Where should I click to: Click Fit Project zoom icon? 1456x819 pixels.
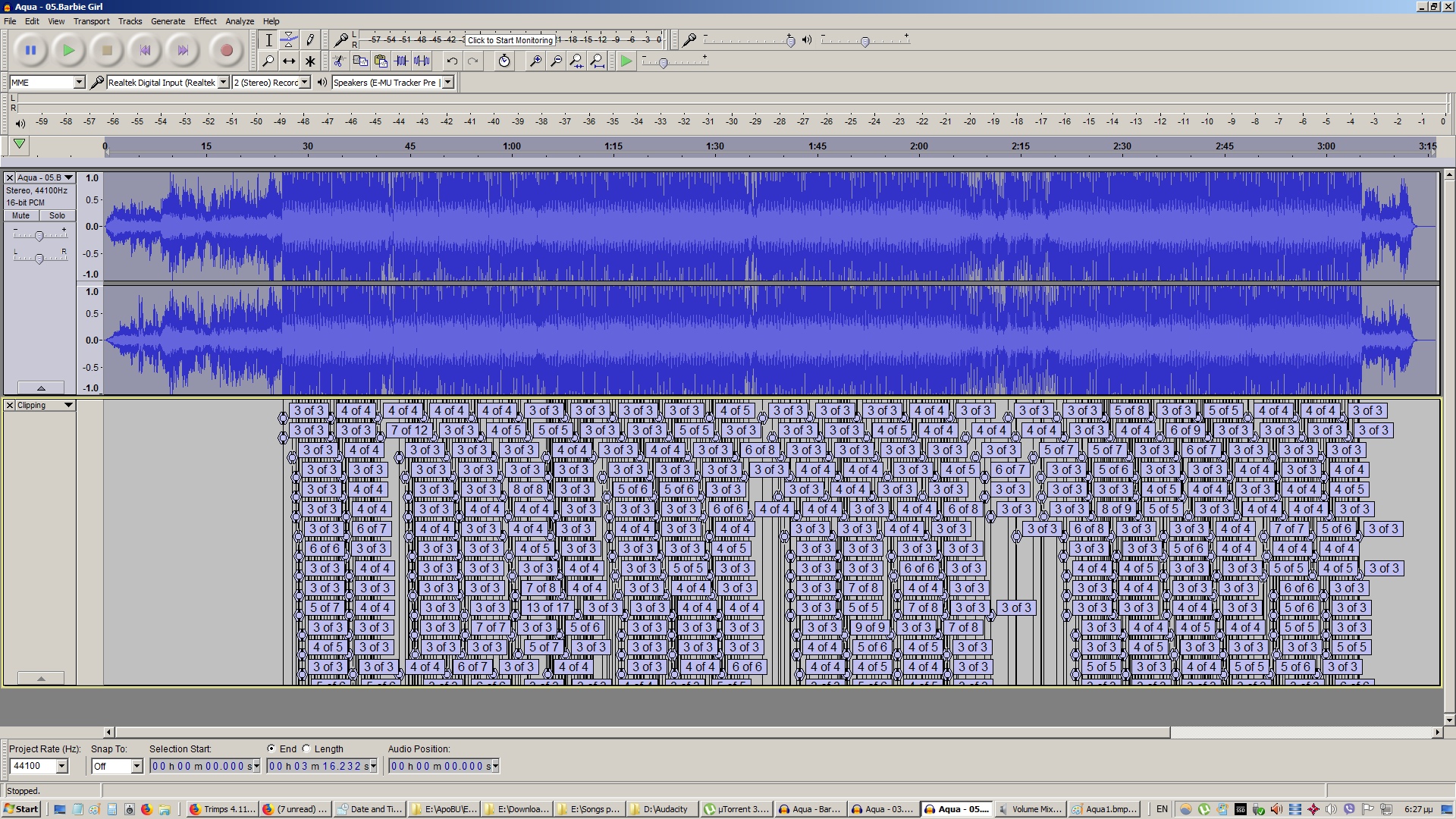tap(597, 61)
